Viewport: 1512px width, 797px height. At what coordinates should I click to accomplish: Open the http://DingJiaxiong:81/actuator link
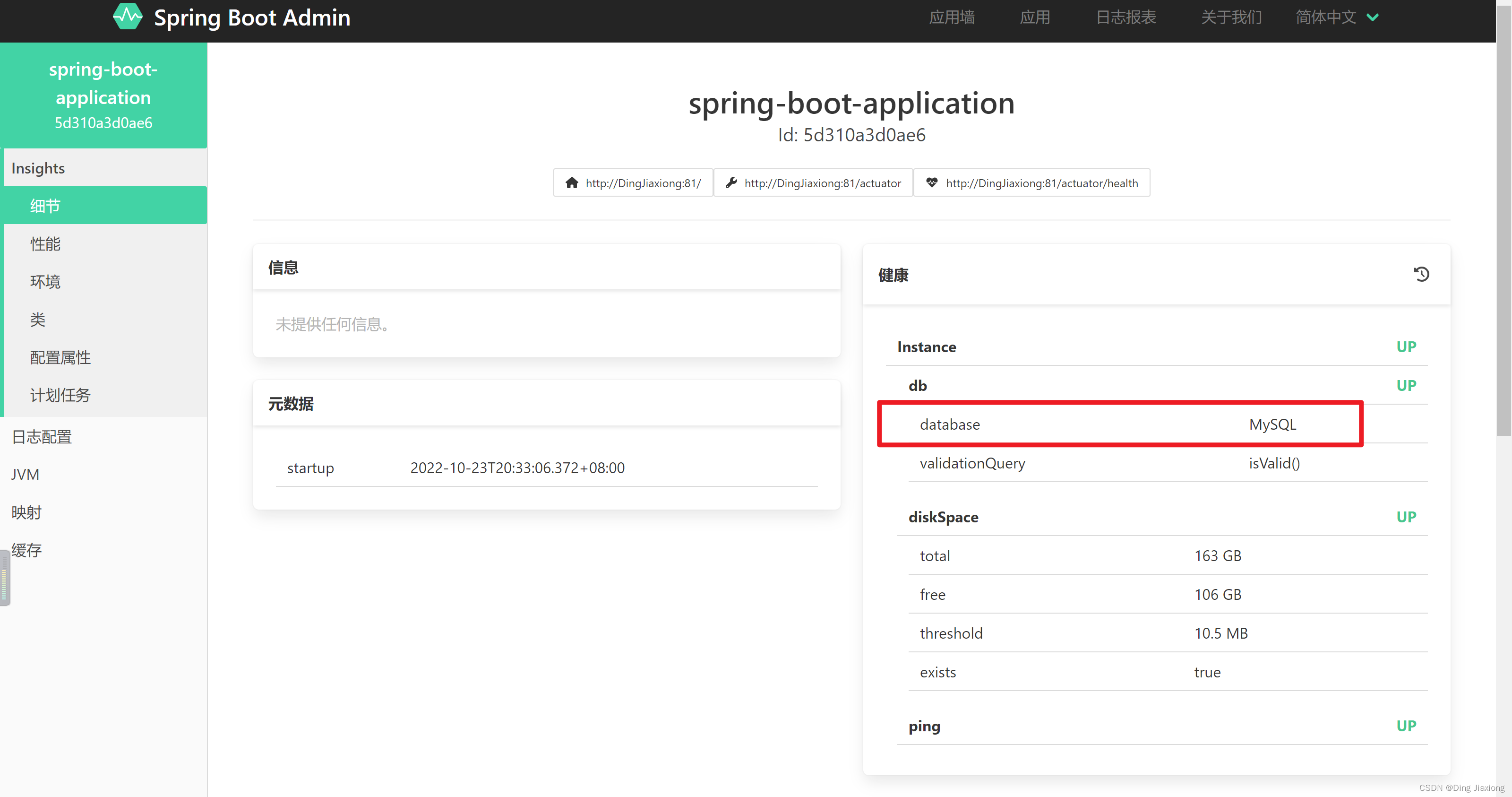tap(813, 182)
